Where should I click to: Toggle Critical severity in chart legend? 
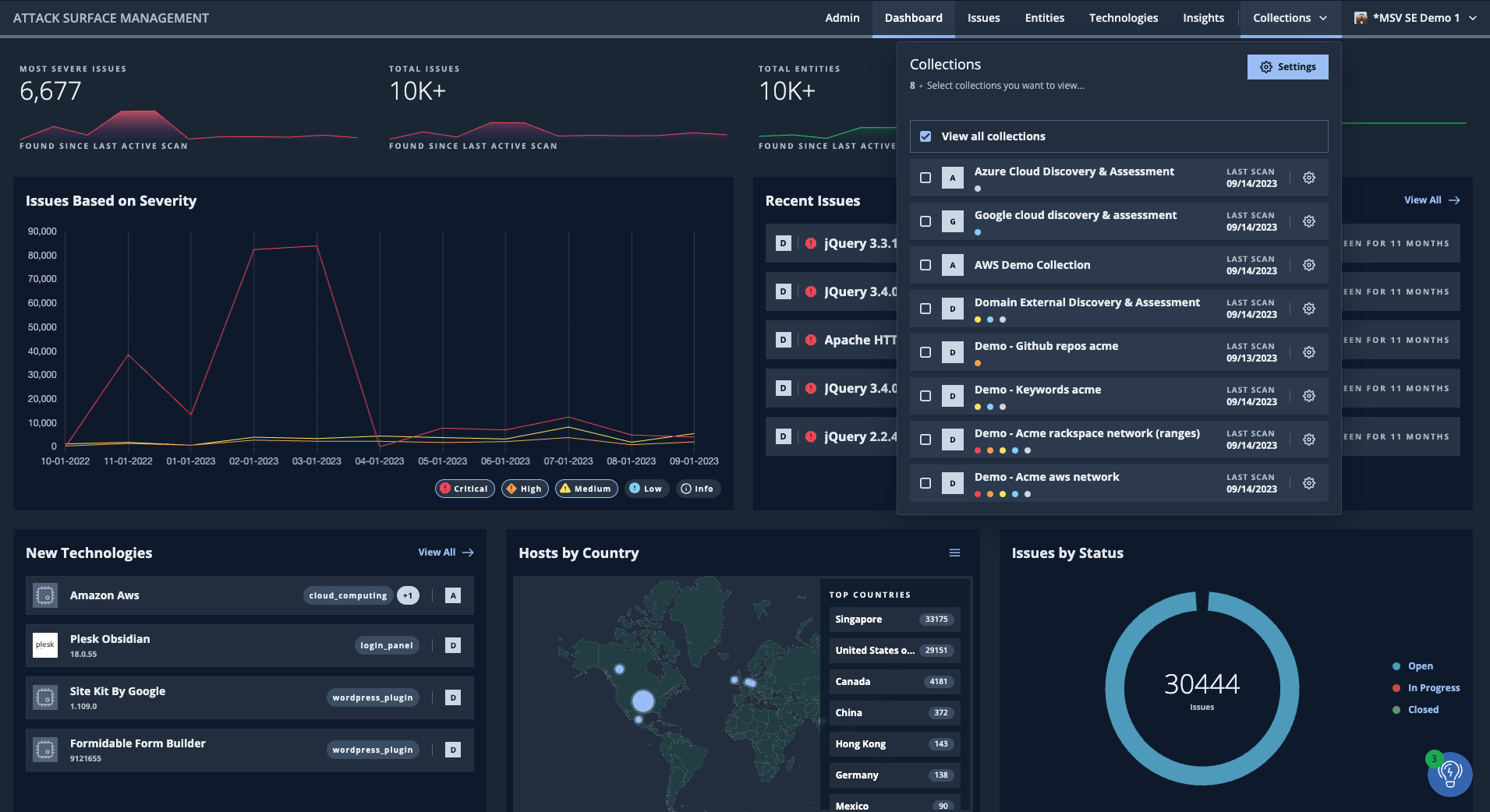click(x=465, y=489)
